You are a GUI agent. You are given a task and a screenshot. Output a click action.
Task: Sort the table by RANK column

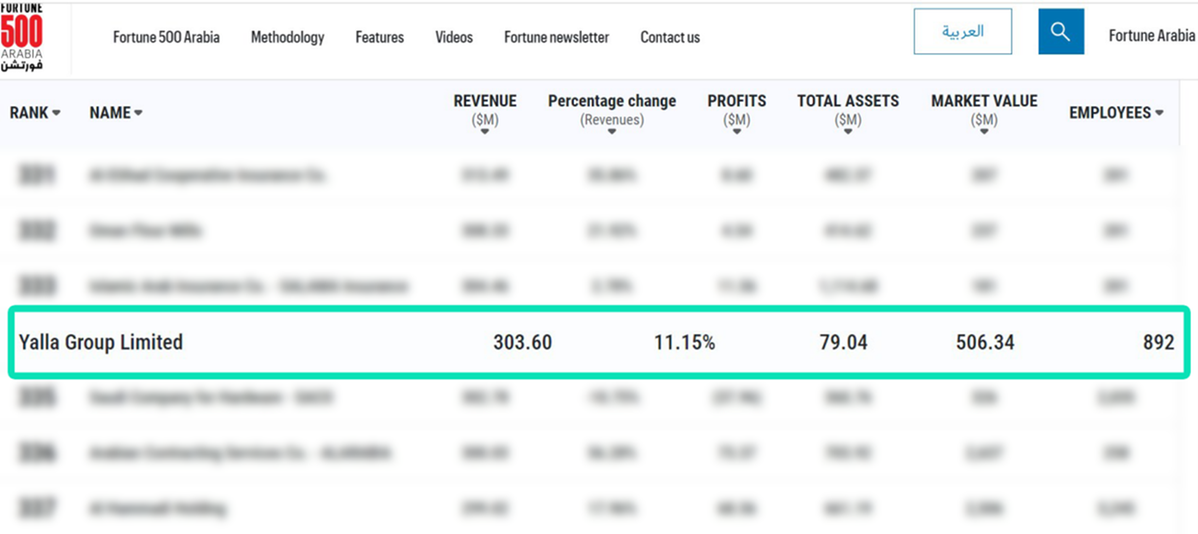(35, 113)
